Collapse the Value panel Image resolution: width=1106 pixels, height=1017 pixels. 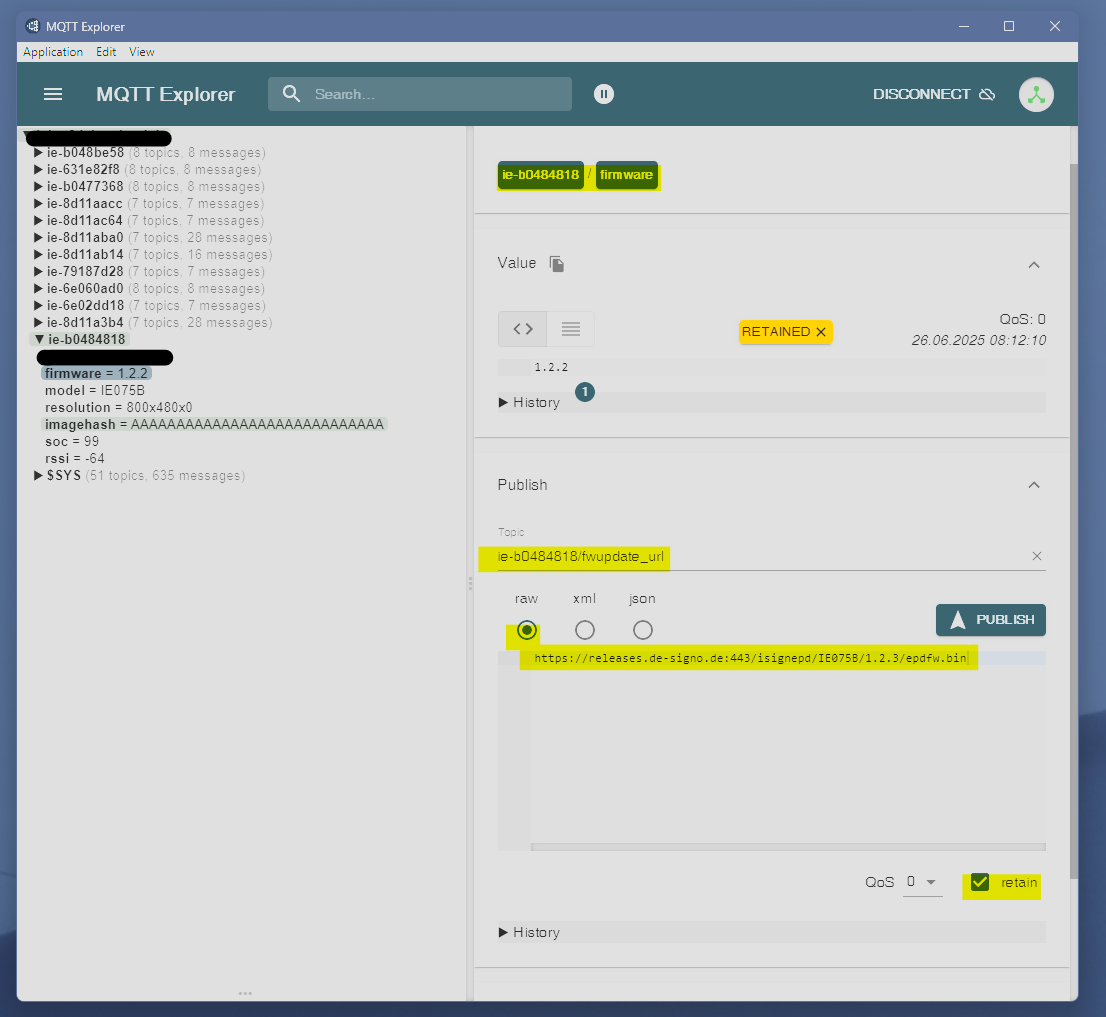[1034, 265]
